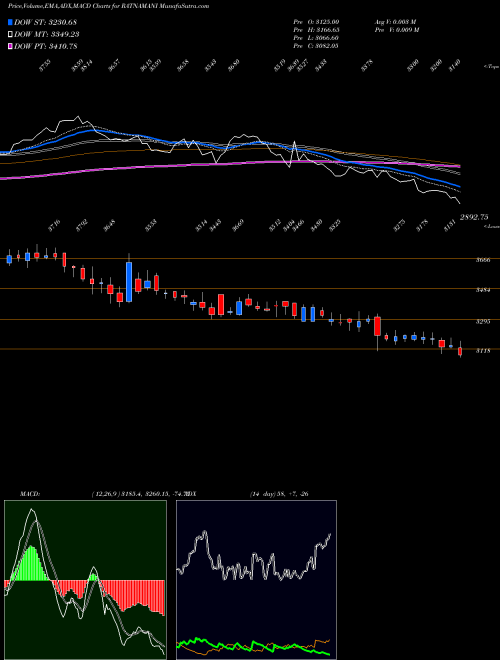Click the 2892.75 price label
Screen dimensions: 500x660
(x=474, y=217)
